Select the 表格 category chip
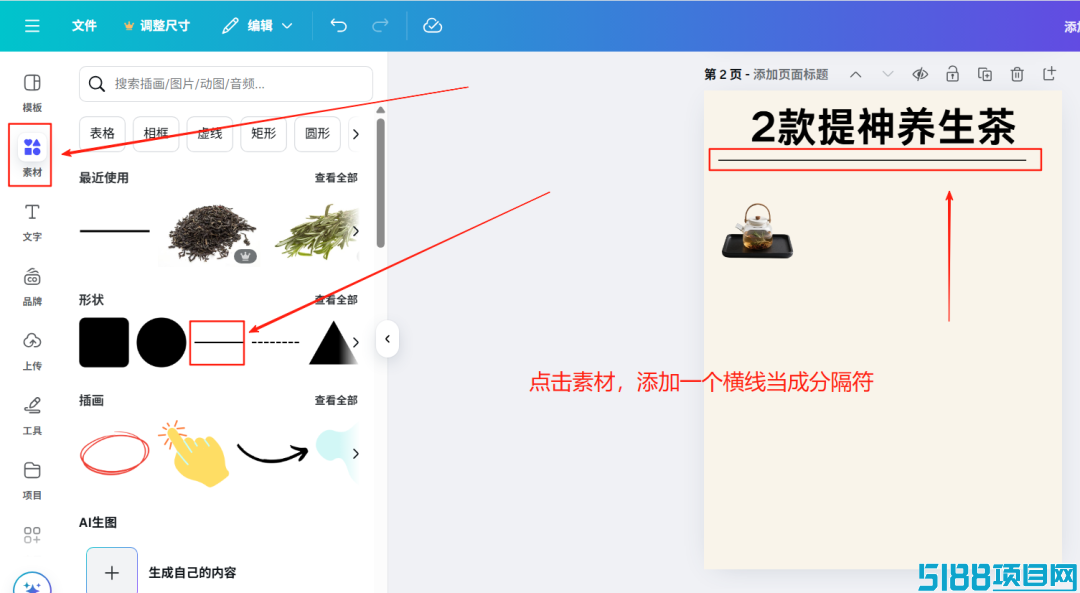Image resolution: width=1080 pixels, height=593 pixels. coord(102,134)
